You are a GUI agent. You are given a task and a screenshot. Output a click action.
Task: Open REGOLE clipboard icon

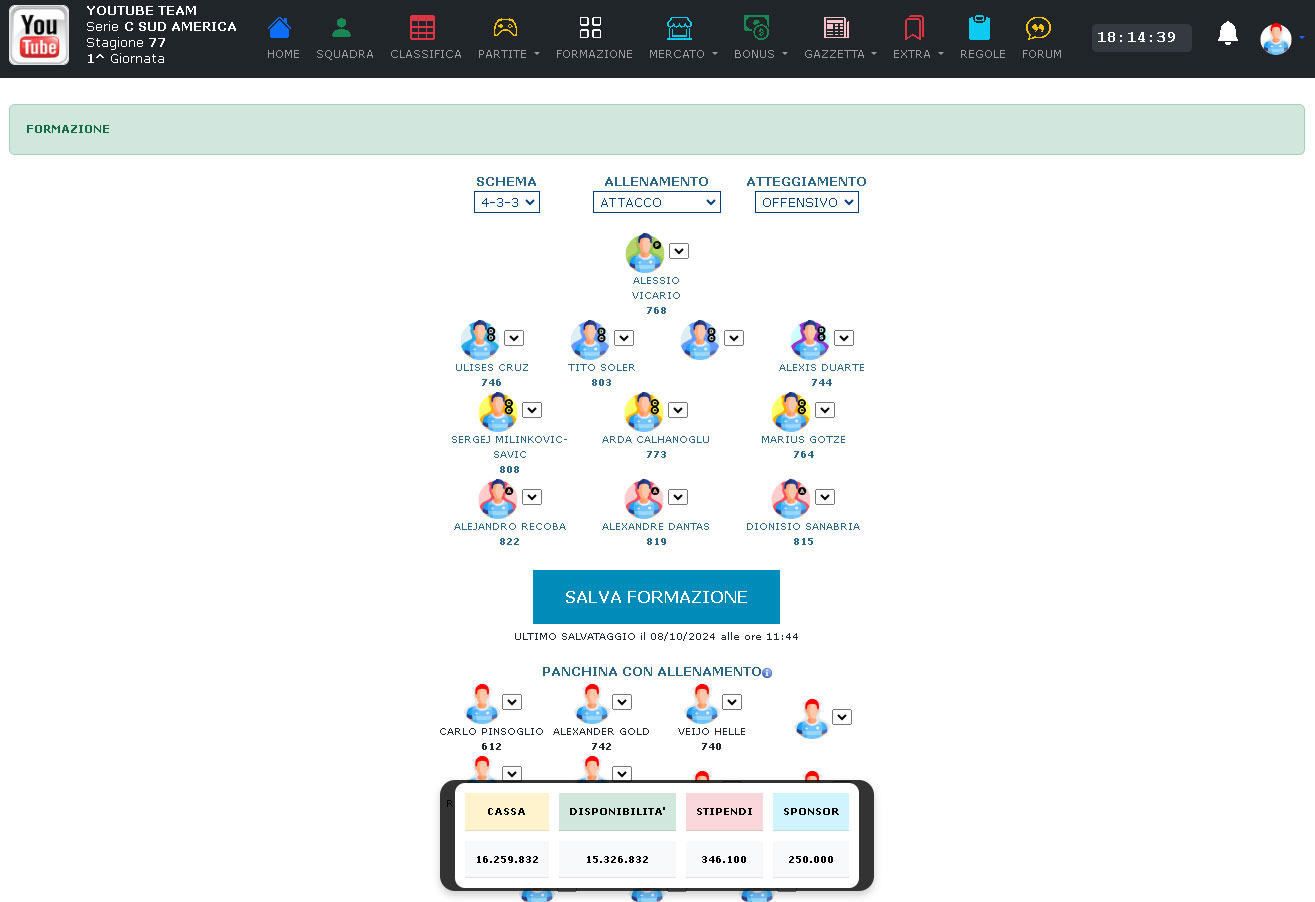pyautogui.click(x=979, y=28)
